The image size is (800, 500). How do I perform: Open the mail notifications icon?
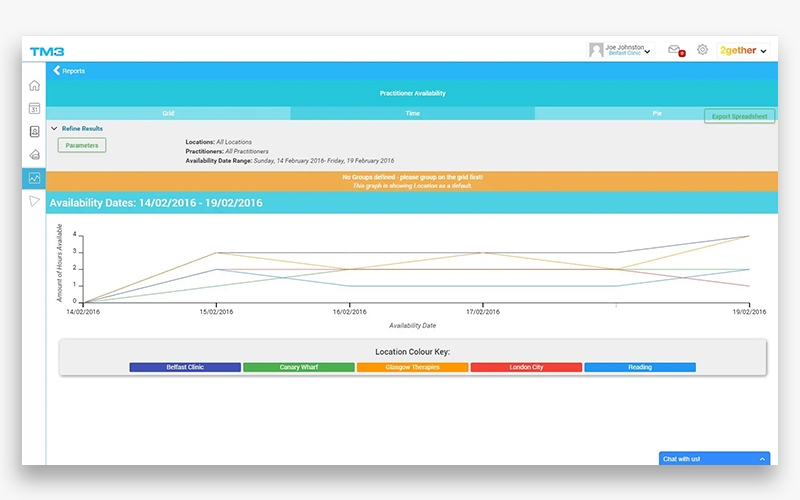[x=676, y=50]
